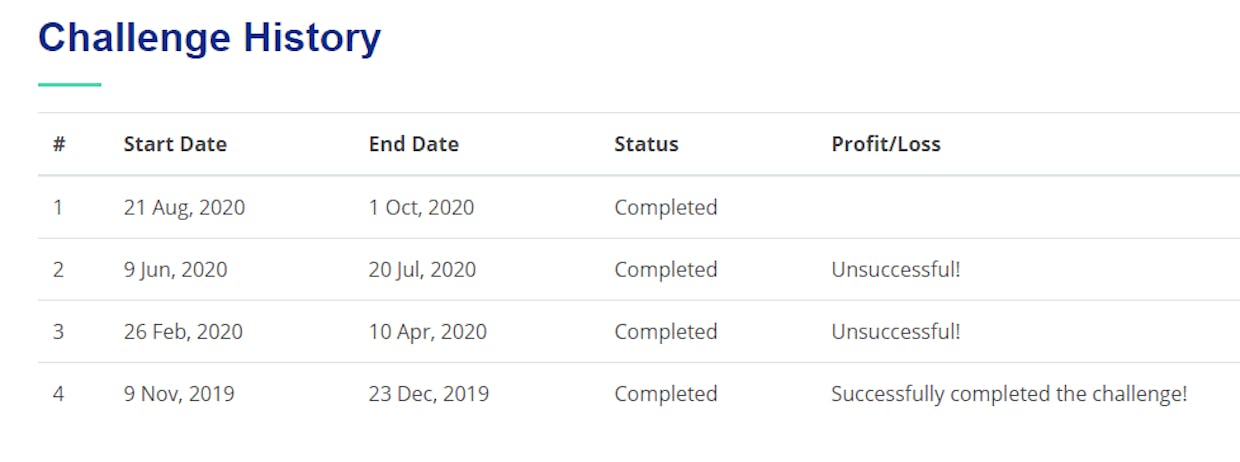Viewport: 1240px width, 462px height.
Task: Click end date 10 Apr, 2020
Action: tap(428, 332)
